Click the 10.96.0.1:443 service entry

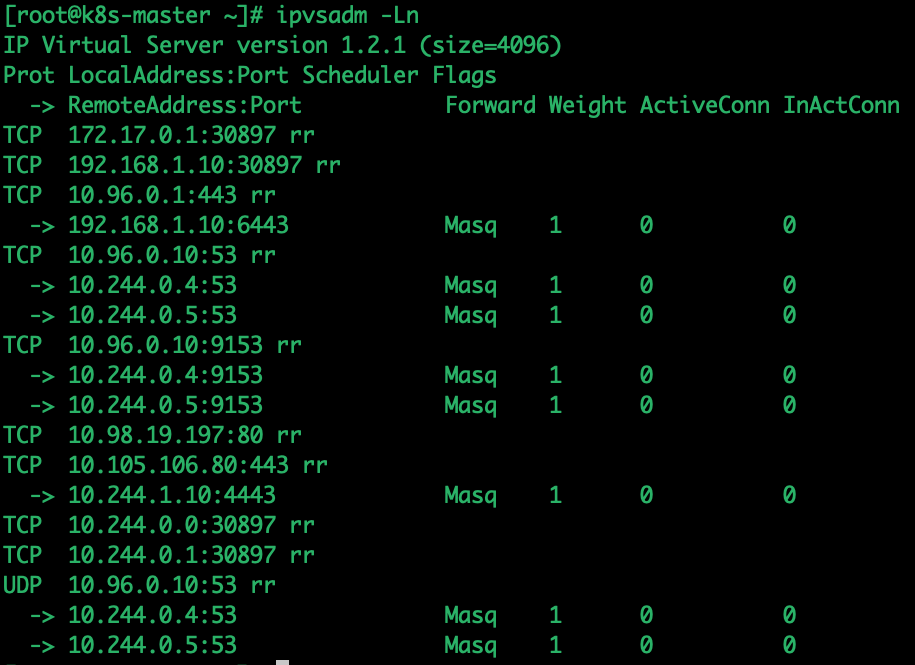click(152, 195)
